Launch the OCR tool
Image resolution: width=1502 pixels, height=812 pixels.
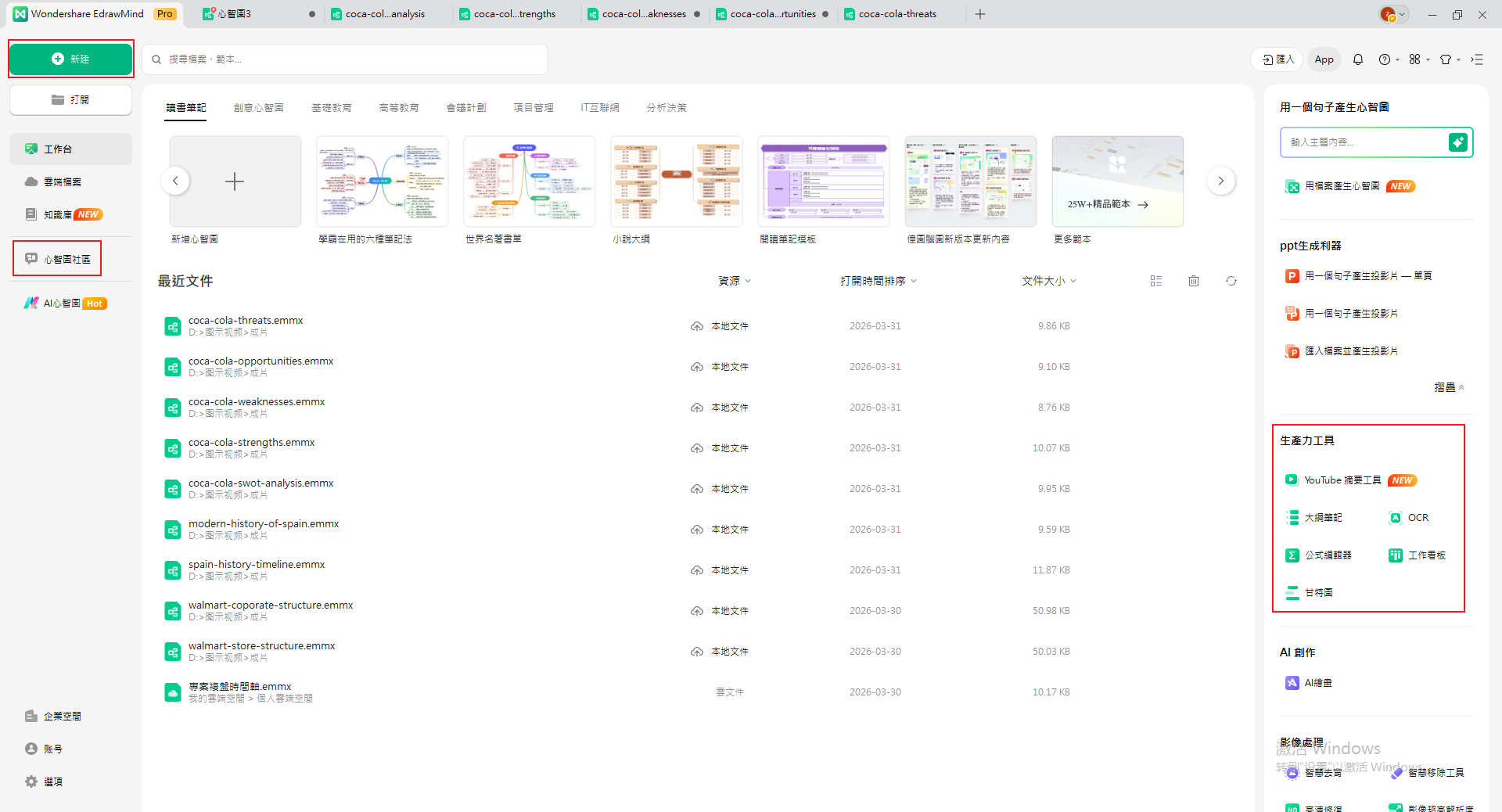(1417, 517)
